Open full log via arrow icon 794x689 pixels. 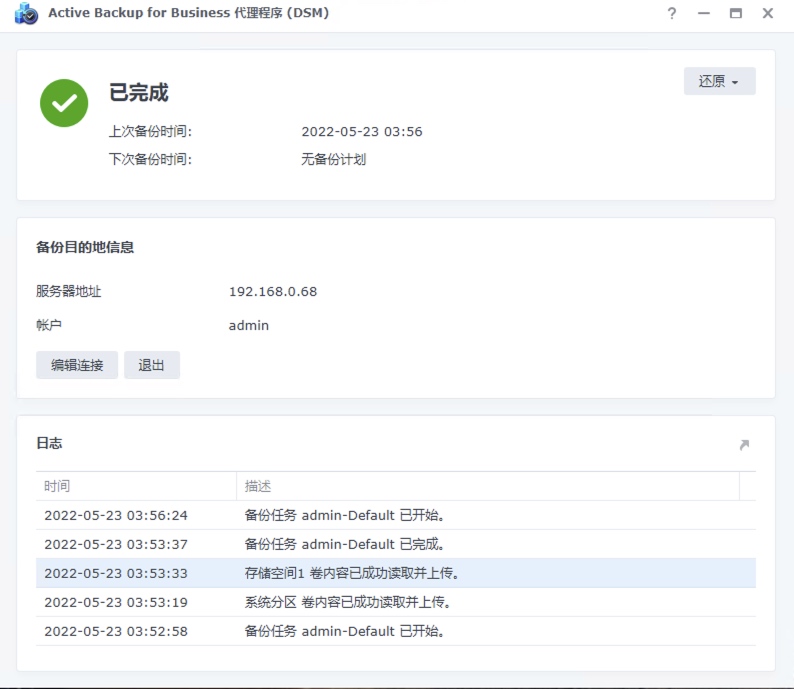[x=744, y=444]
